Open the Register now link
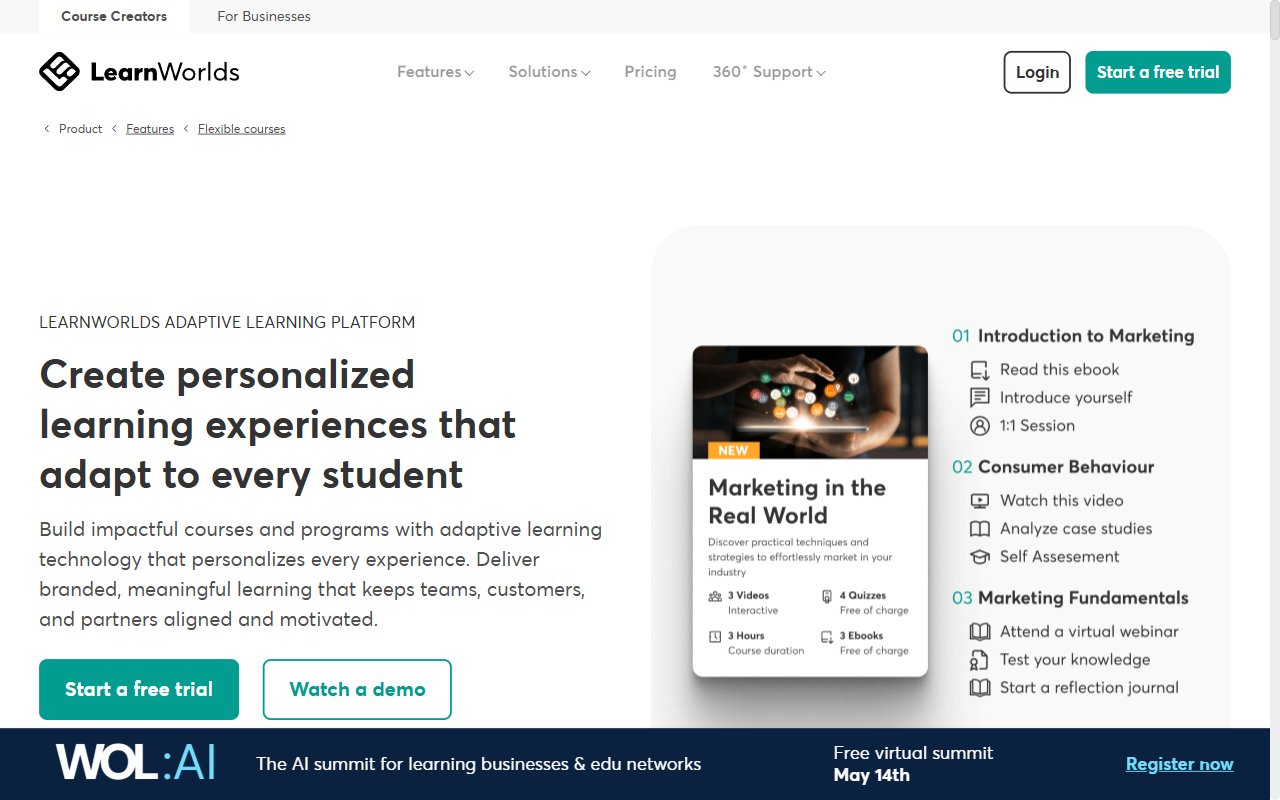1280x800 pixels. coord(1180,764)
